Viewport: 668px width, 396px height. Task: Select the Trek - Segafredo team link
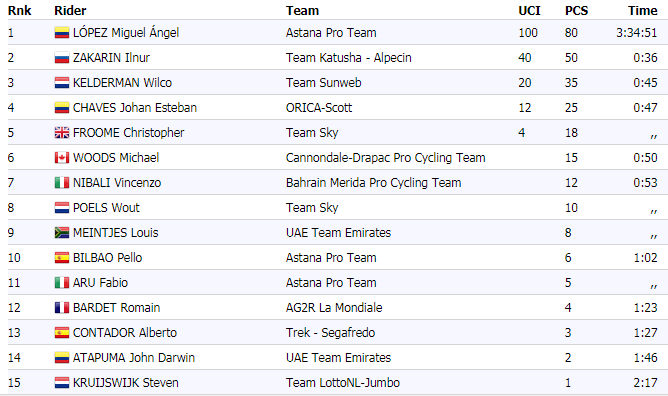(330, 333)
